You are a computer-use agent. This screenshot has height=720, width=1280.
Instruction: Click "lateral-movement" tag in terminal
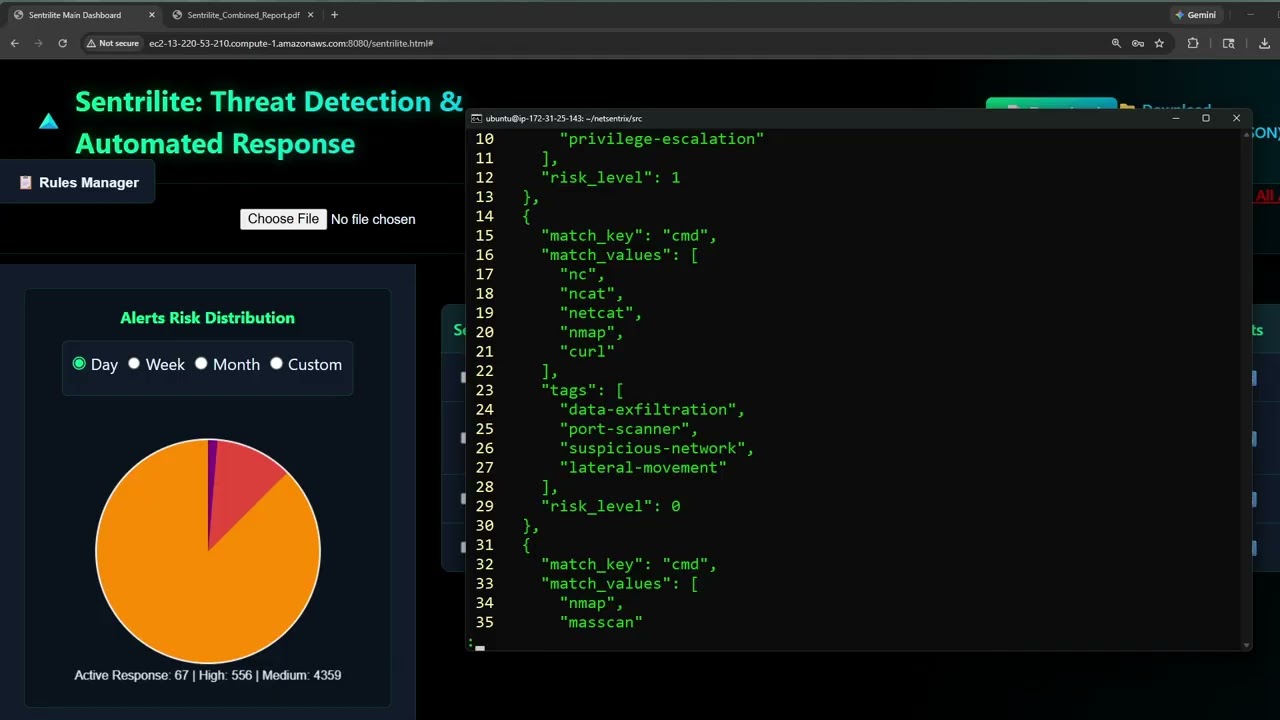click(643, 468)
